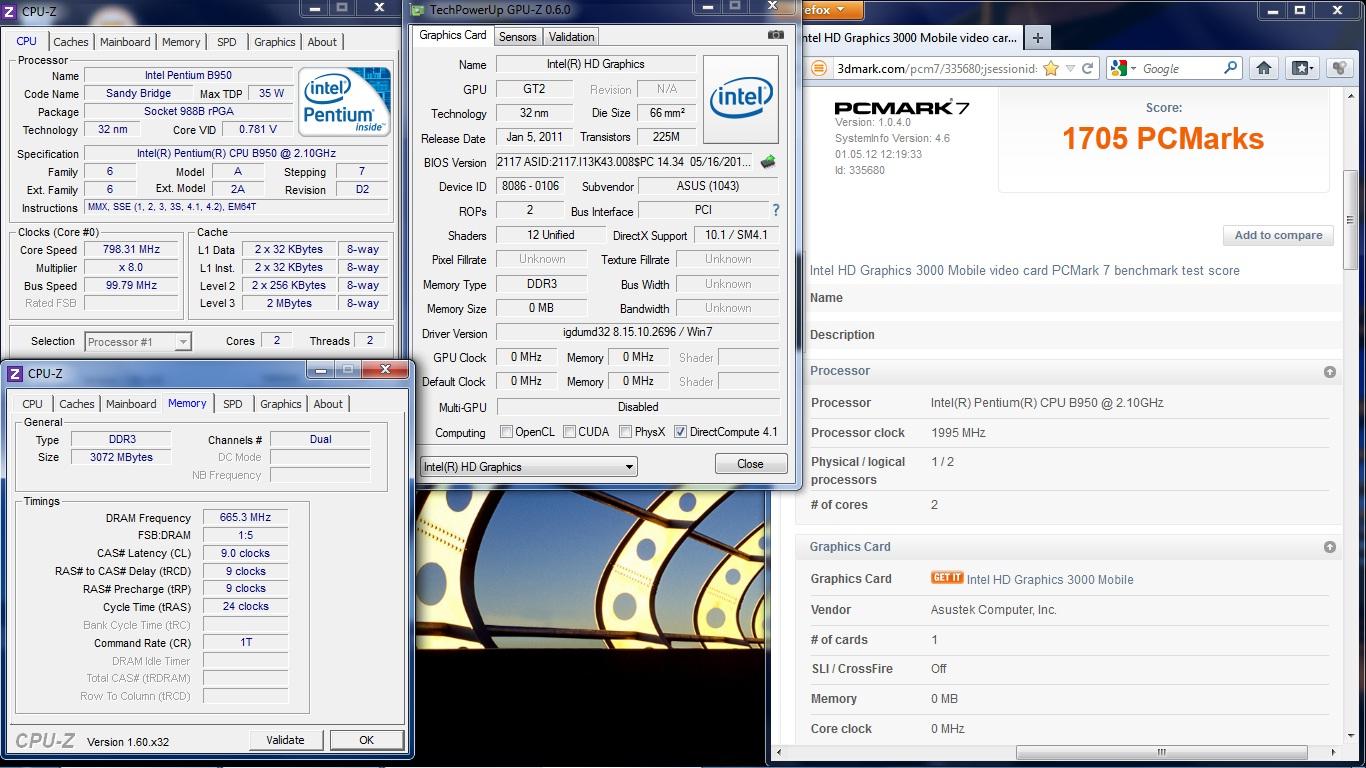Open the address bar history dropdown arrow
The image size is (1366, 768).
[1071, 68]
